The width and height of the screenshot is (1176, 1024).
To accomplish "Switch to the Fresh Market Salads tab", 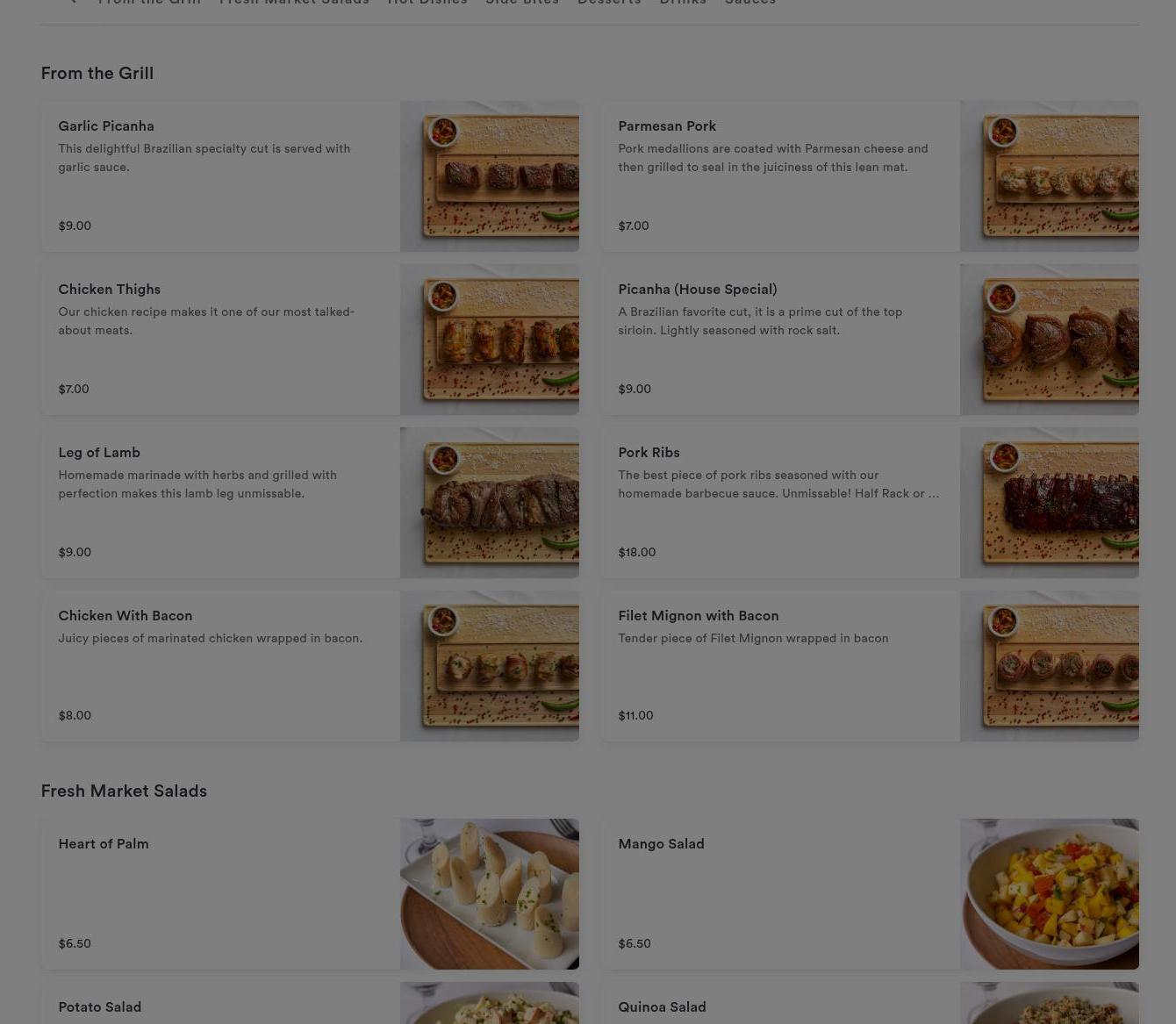I will [x=294, y=3].
